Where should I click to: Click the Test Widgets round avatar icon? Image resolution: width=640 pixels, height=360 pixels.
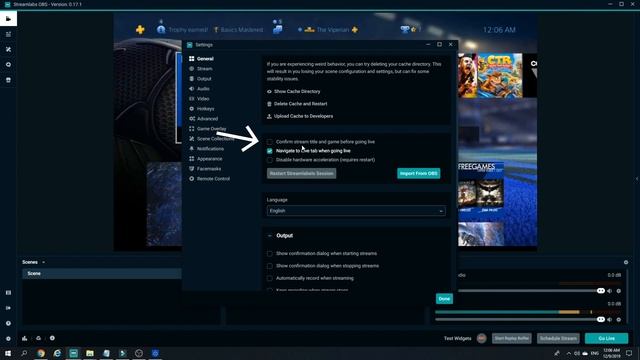[482, 338]
